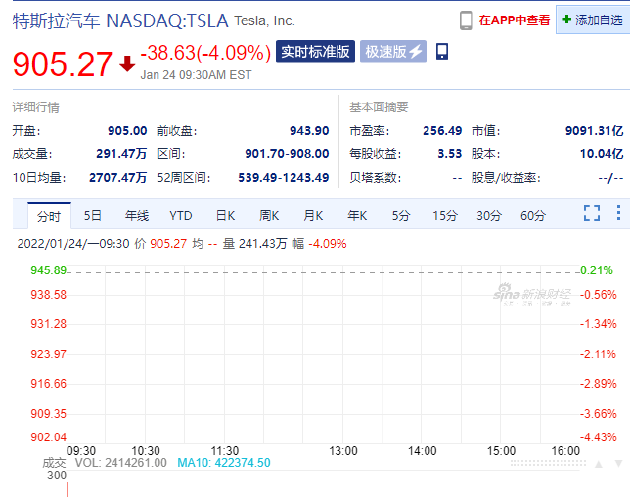Add TSLA to watchlist with 添加自选
Image resolution: width=630 pixels, height=497 pixels.
593,20
